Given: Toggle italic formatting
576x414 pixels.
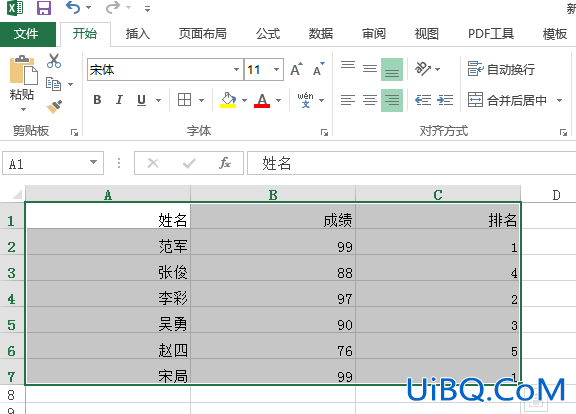Looking at the screenshot, I should (x=119, y=100).
